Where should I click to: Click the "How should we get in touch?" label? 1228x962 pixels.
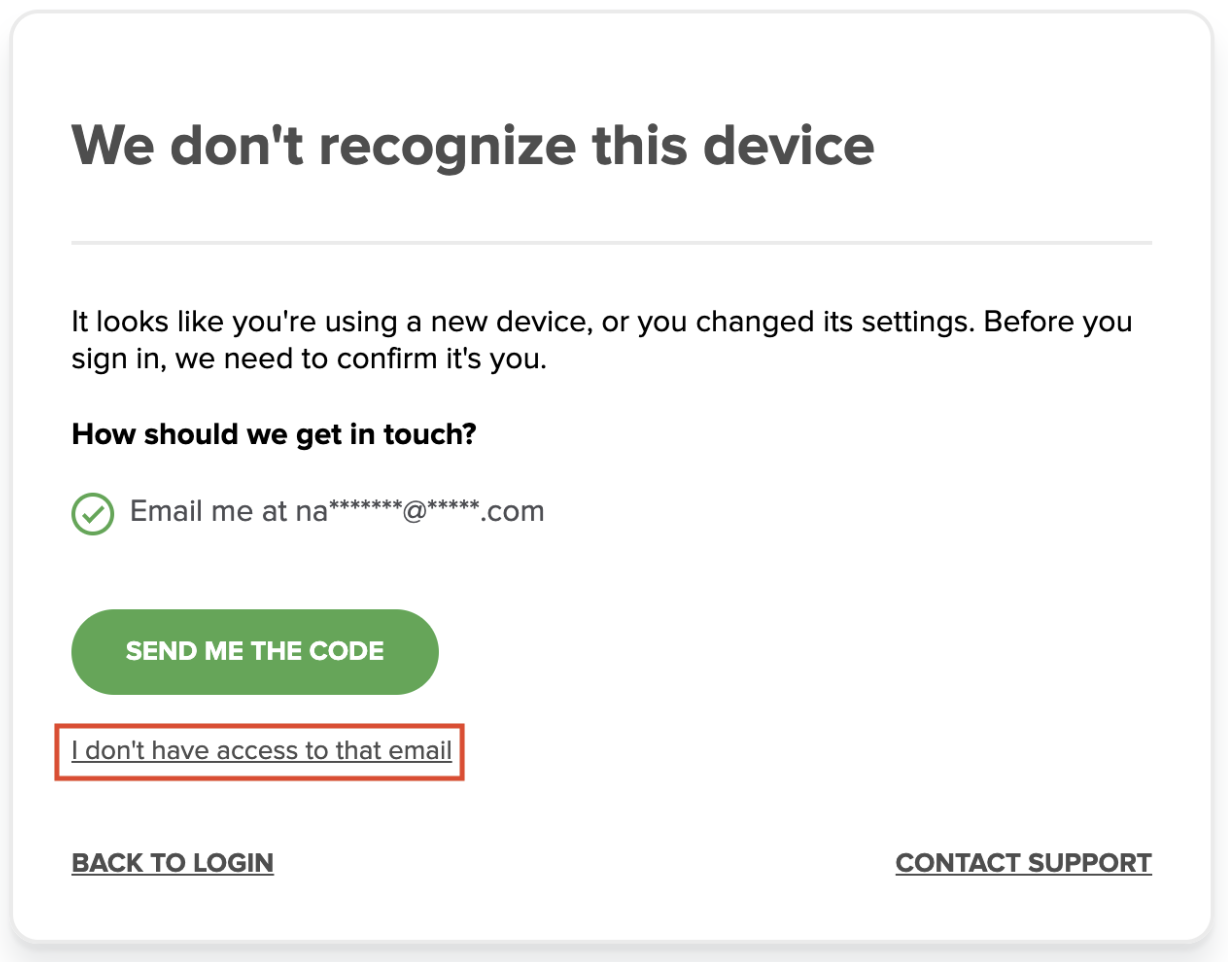(x=274, y=435)
